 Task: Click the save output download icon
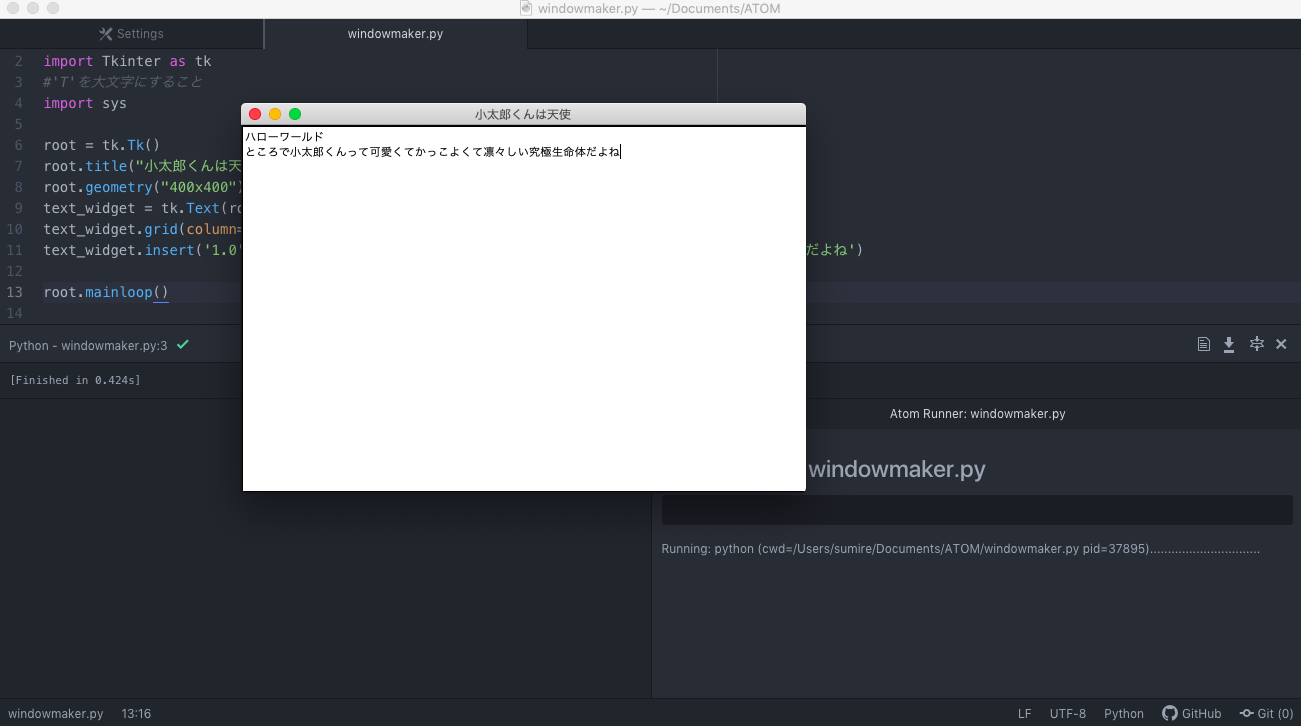coord(1229,344)
